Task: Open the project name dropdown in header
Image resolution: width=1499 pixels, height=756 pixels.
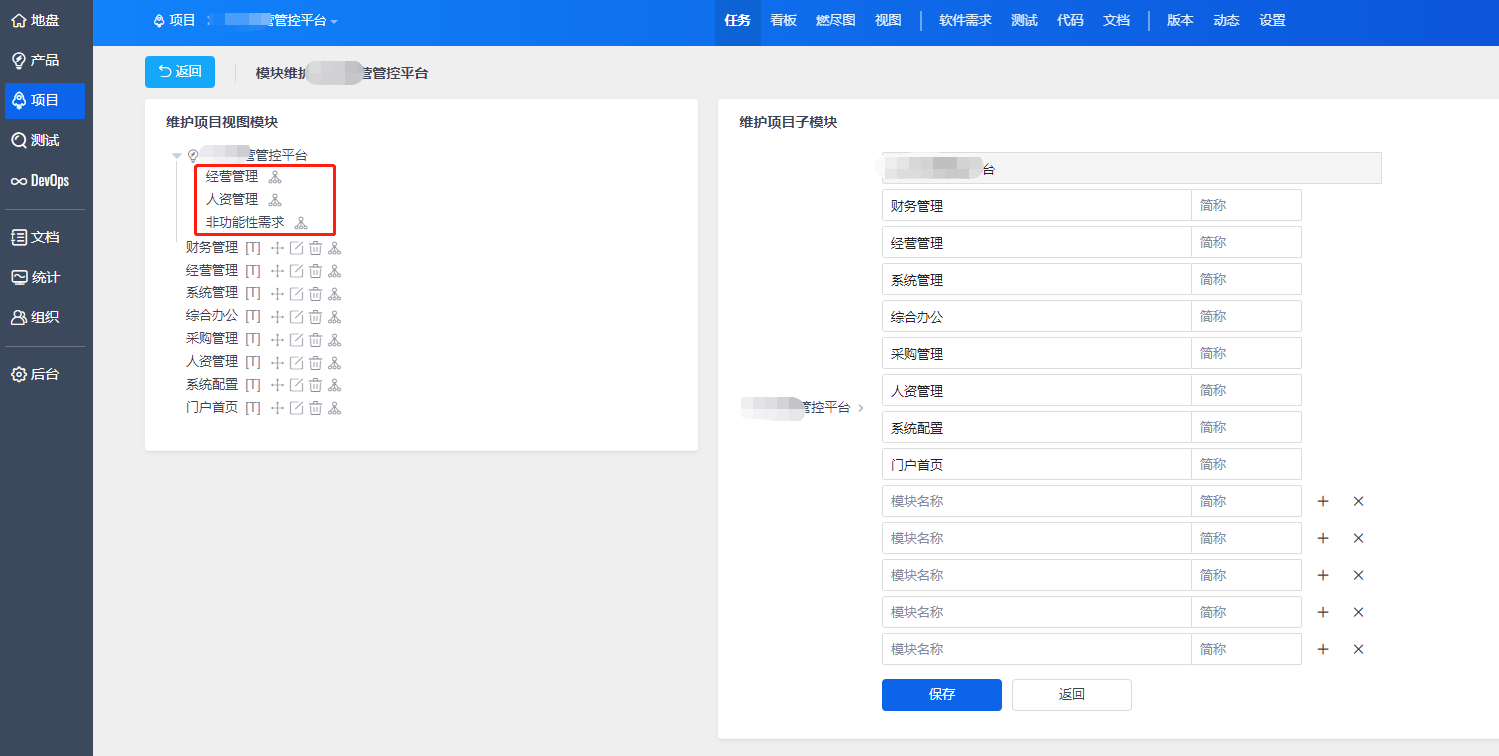Action: click(x=334, y=22)
